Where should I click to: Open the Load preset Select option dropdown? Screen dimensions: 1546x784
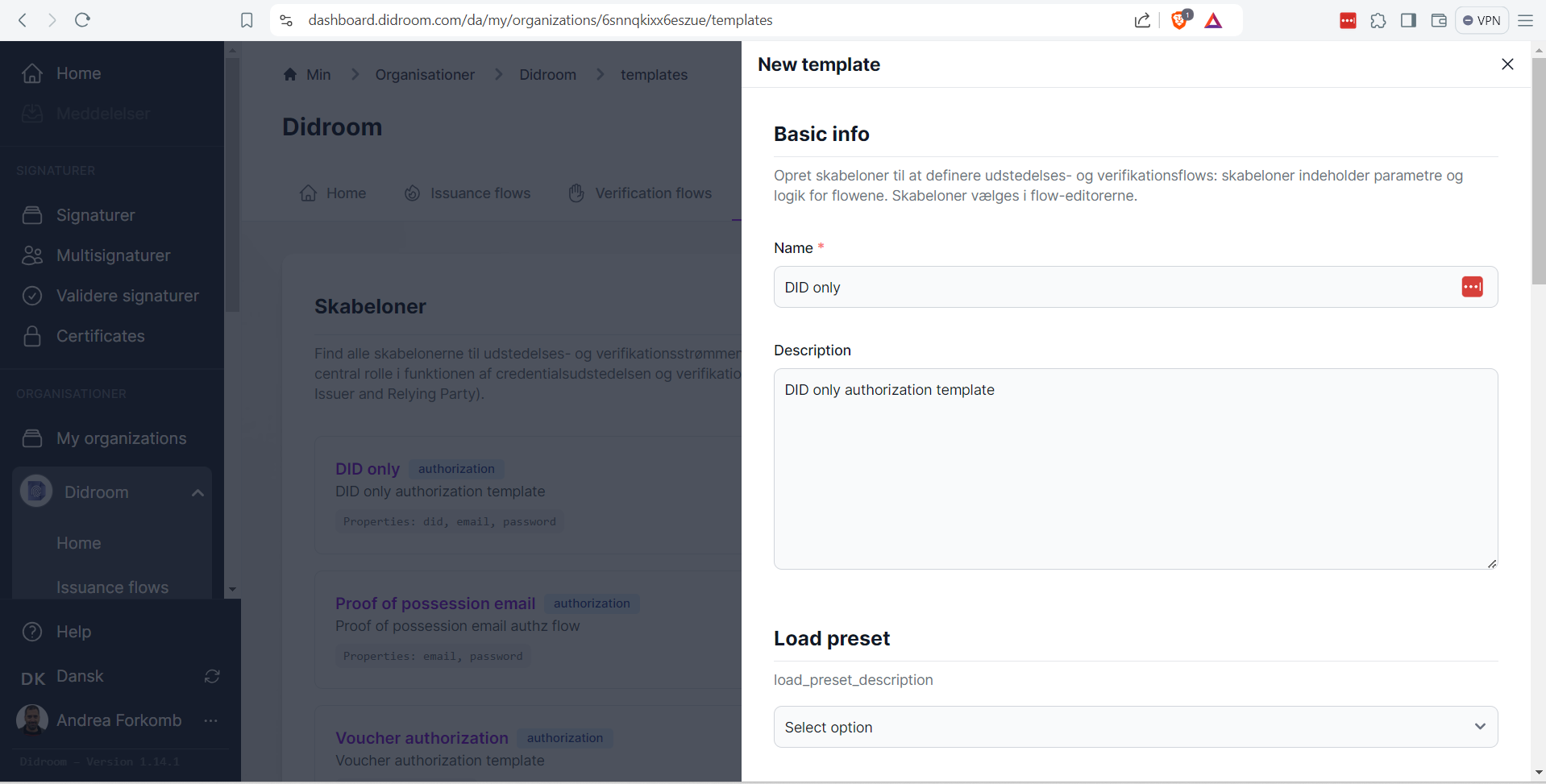tap(1135, 727)
